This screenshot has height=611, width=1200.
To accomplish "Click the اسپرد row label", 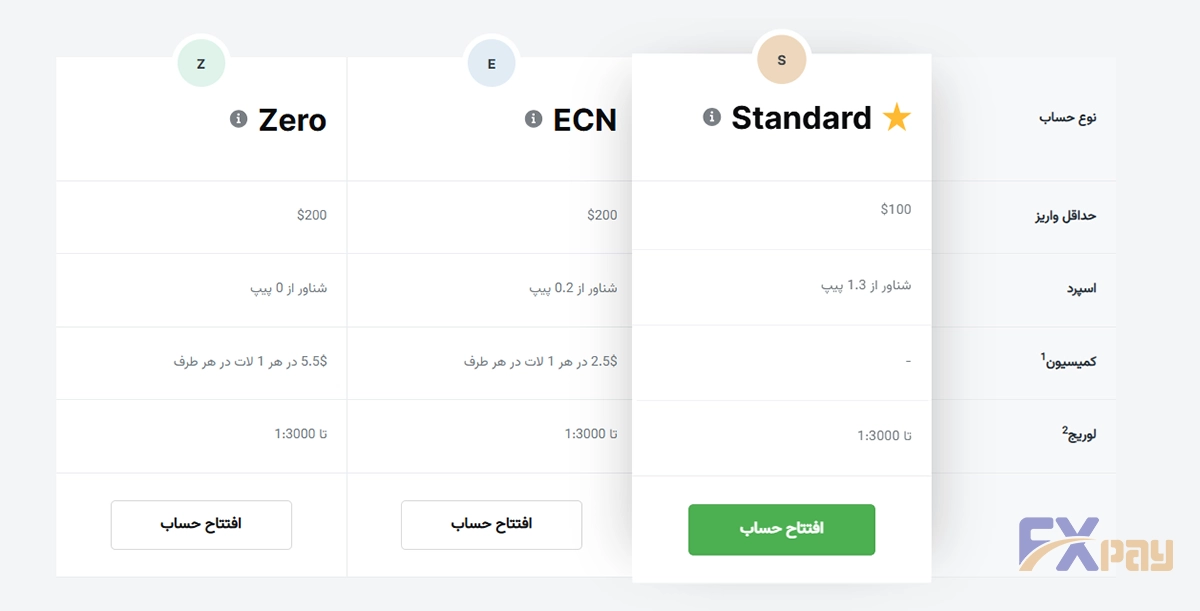I will (x=1081, y=289).
